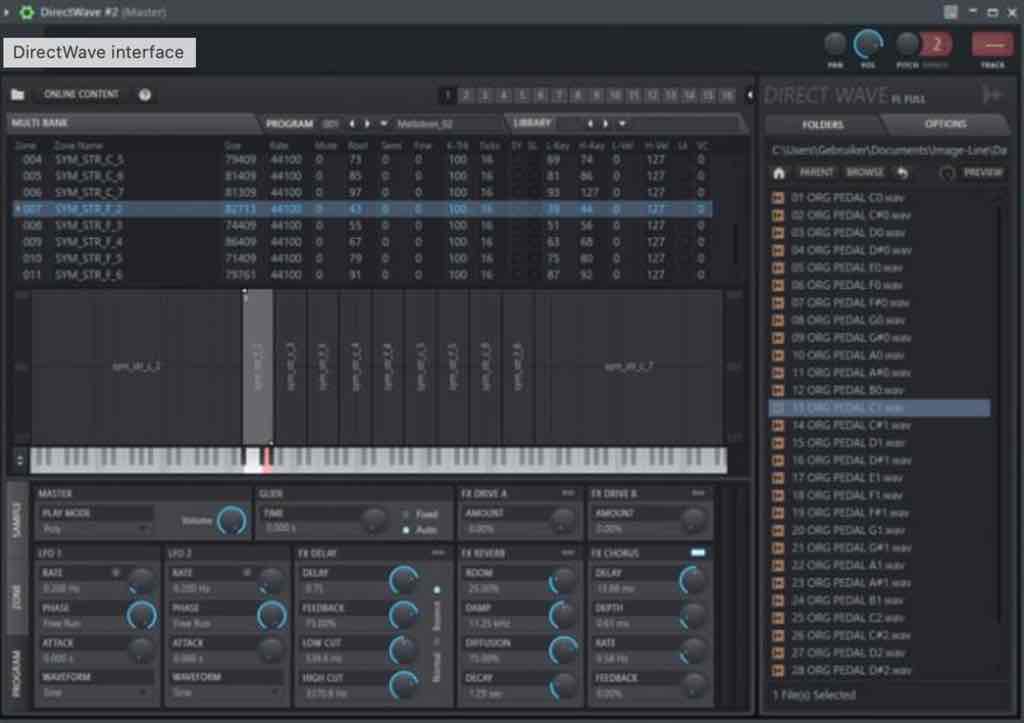1024x723 pixels.
Task: Click the title bar arrow left of the gear icon
Action: click(x=7, y=12)
